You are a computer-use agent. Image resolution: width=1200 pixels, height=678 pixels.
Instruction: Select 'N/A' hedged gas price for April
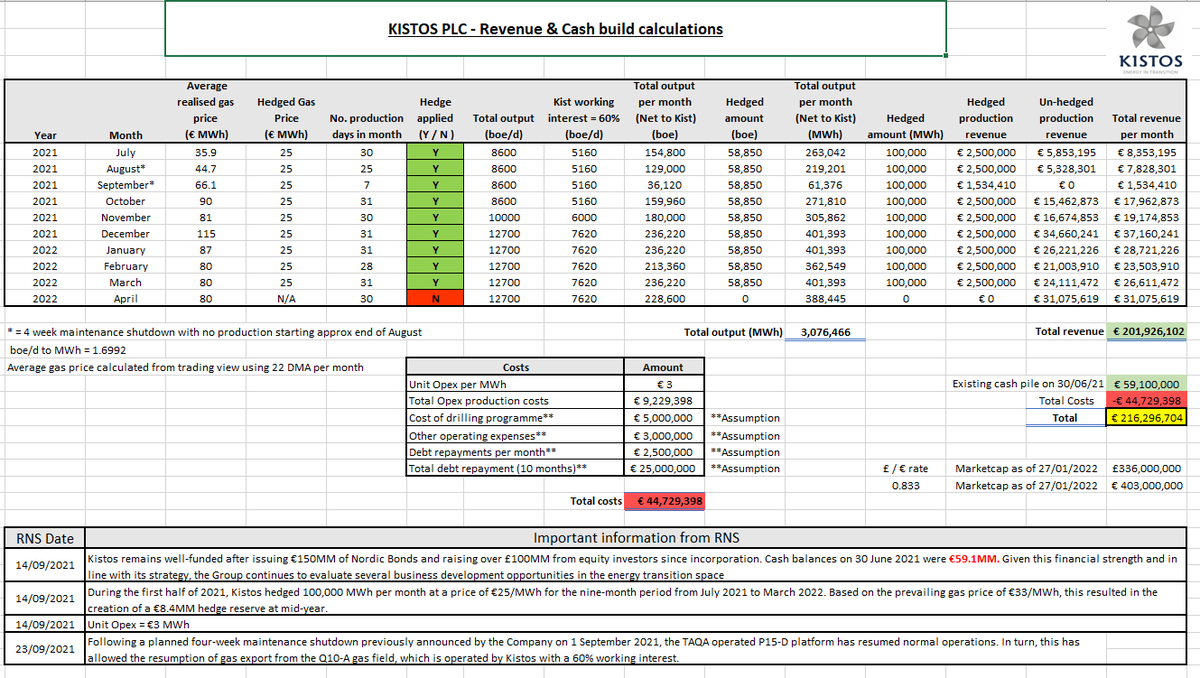[x=286, y=299]
